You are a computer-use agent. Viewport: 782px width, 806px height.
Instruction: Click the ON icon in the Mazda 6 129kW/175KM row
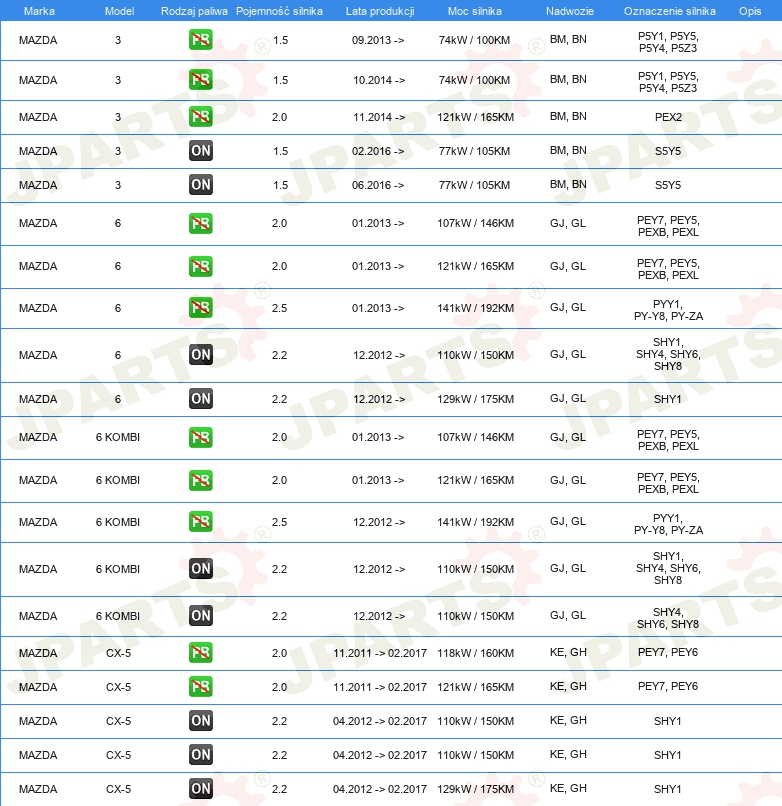(201, 399)
